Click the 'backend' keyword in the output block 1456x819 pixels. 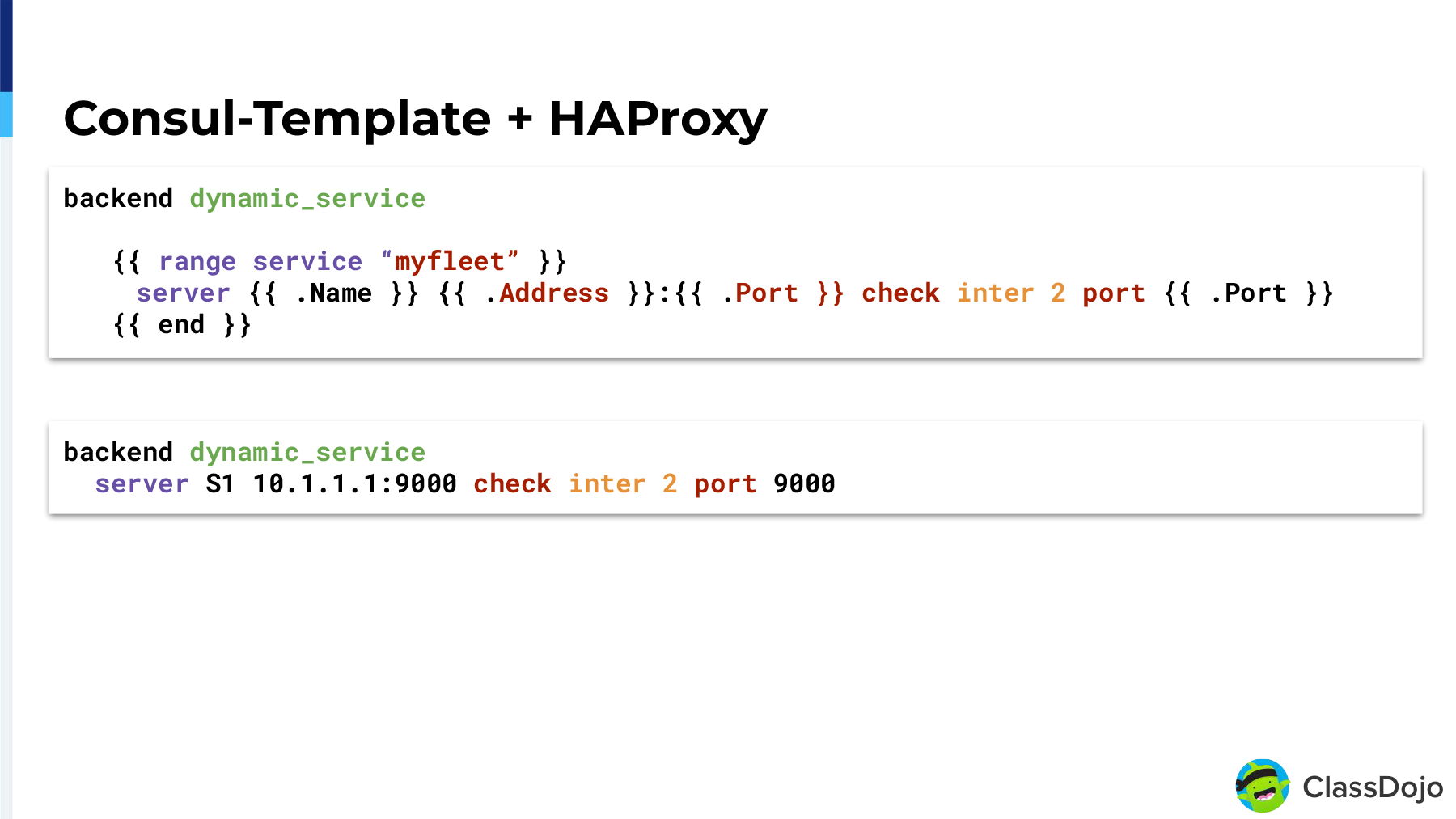pos(118,452)
